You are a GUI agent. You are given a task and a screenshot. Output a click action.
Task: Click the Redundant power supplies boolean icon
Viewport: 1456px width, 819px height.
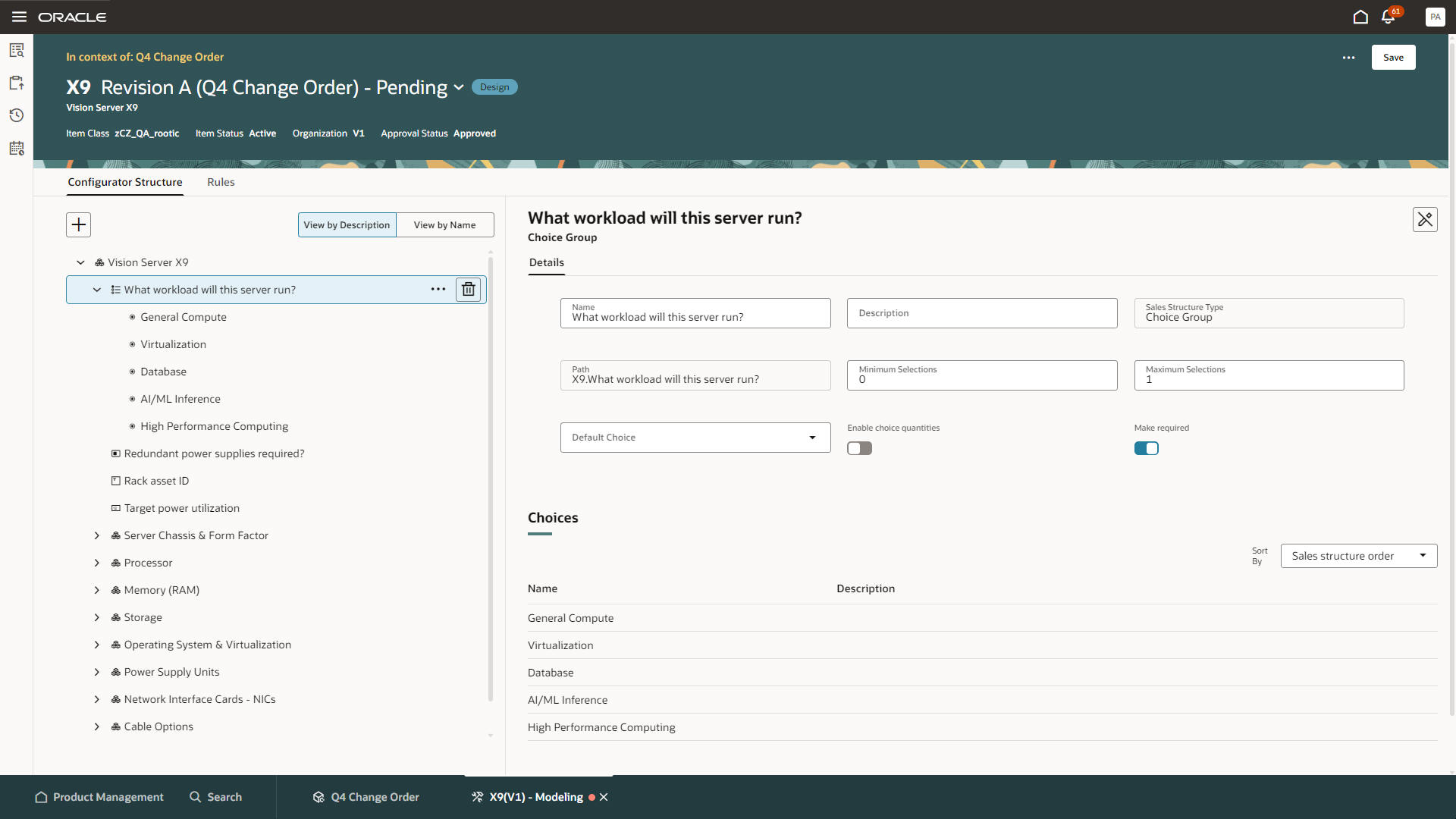pos(116,453)
